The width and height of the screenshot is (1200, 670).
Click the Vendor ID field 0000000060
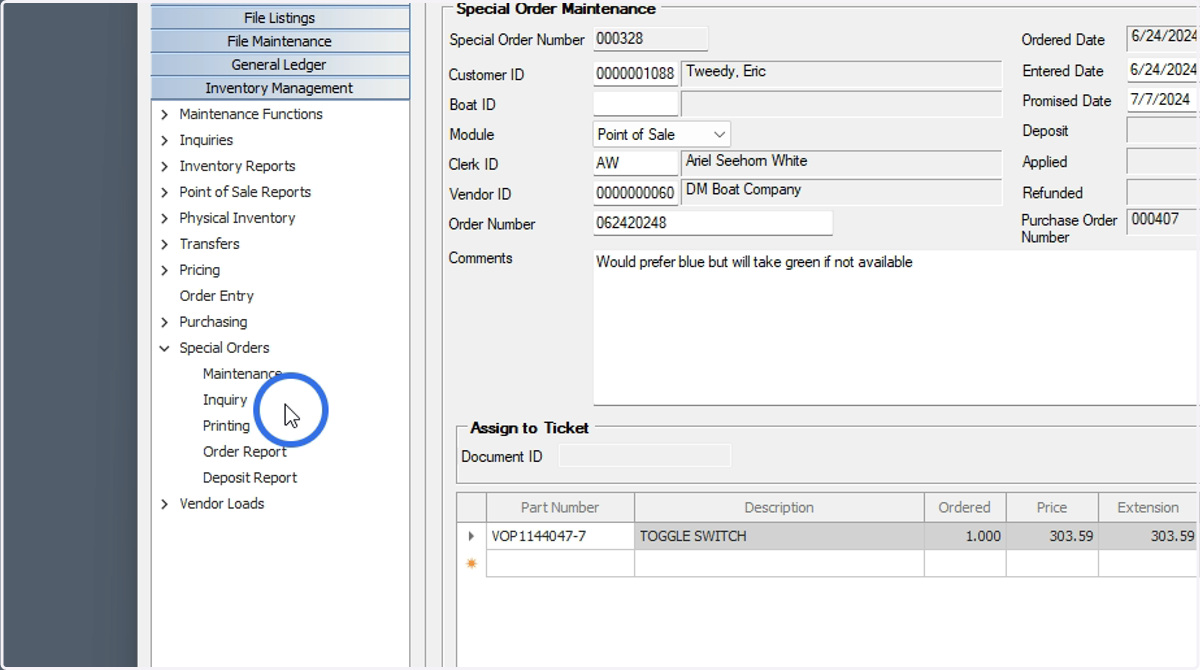(636, 194)
